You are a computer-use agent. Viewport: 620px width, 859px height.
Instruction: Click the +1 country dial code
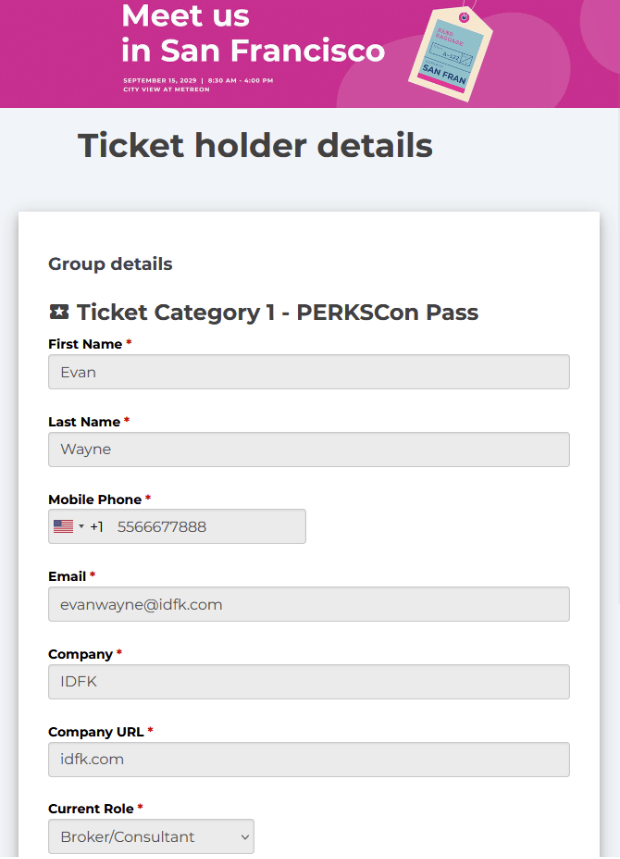(x=97, y=527)
